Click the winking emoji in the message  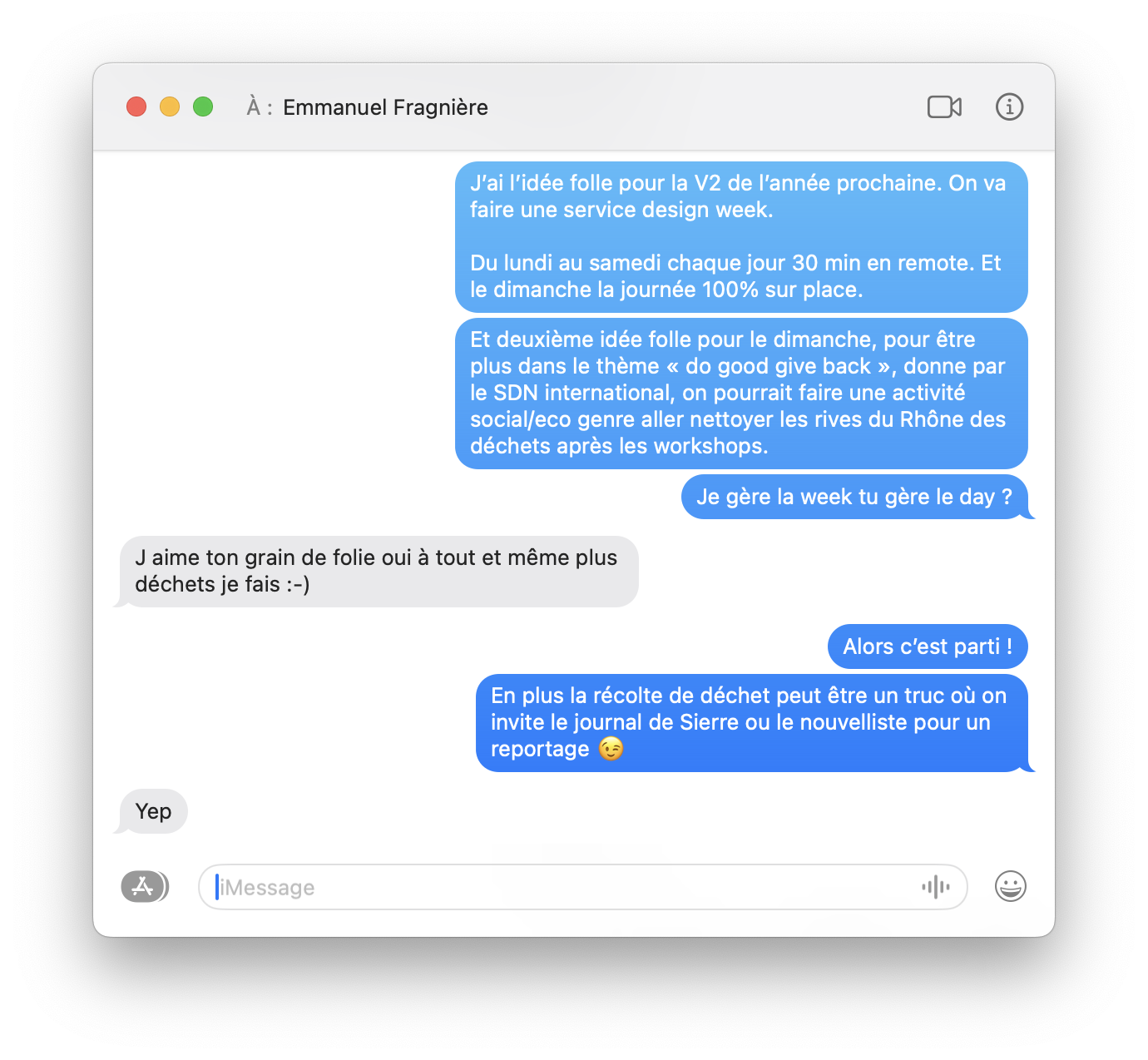(x=611, y=749)
